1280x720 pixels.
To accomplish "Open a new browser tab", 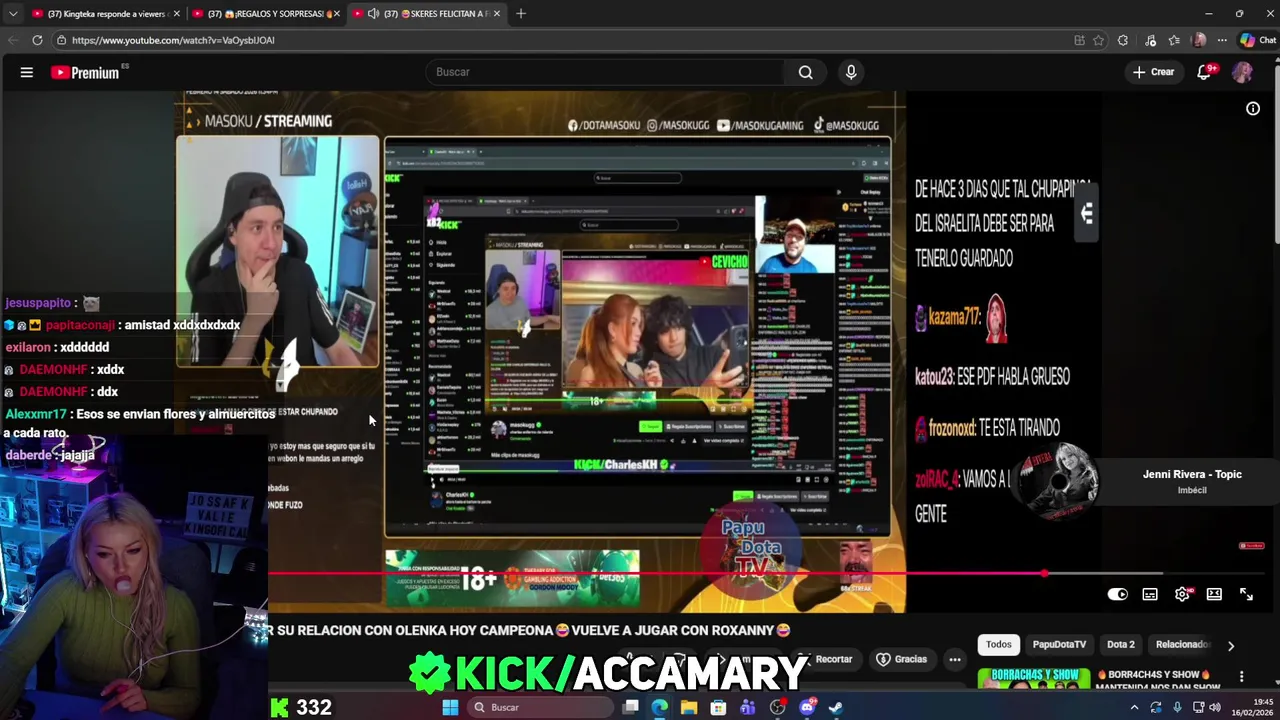I will pos(521,13).
